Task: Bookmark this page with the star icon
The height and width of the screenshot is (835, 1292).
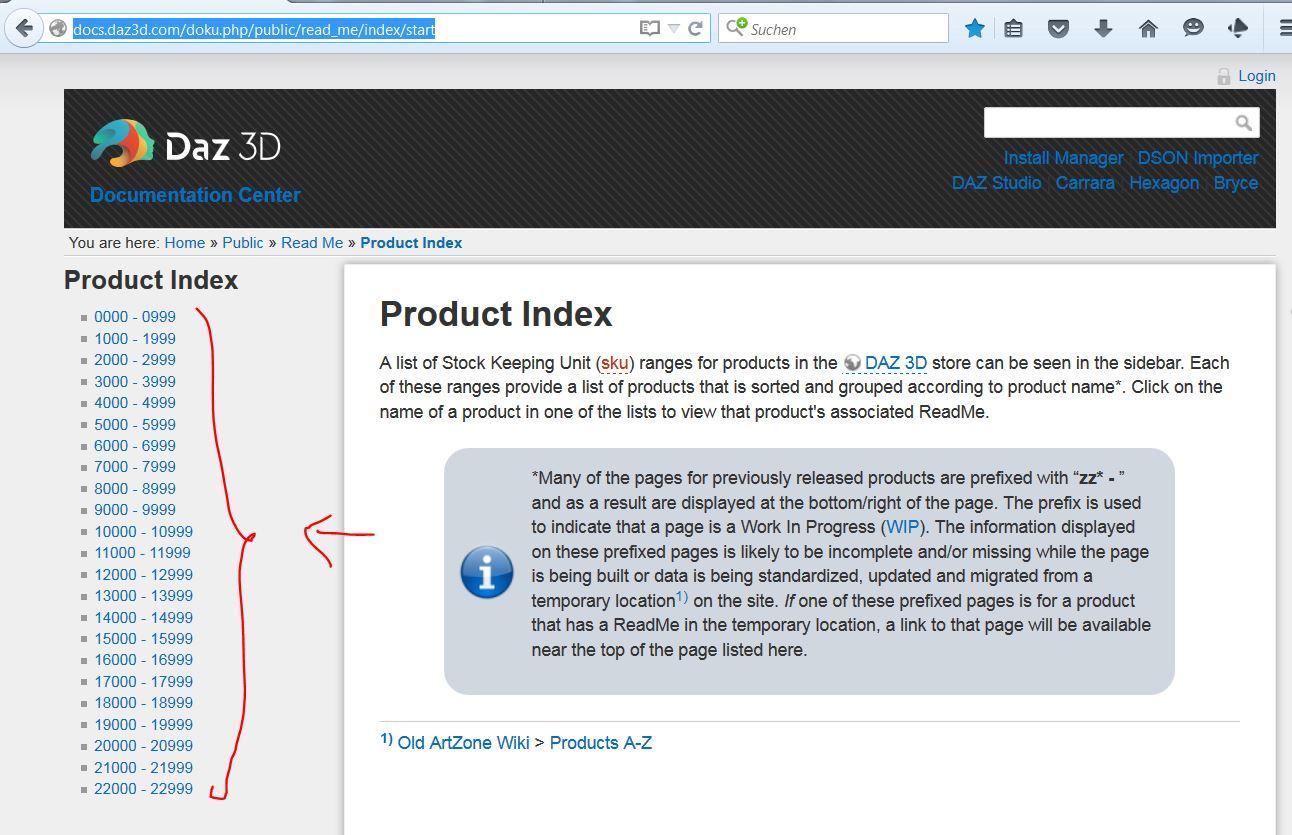Action: 975,29
